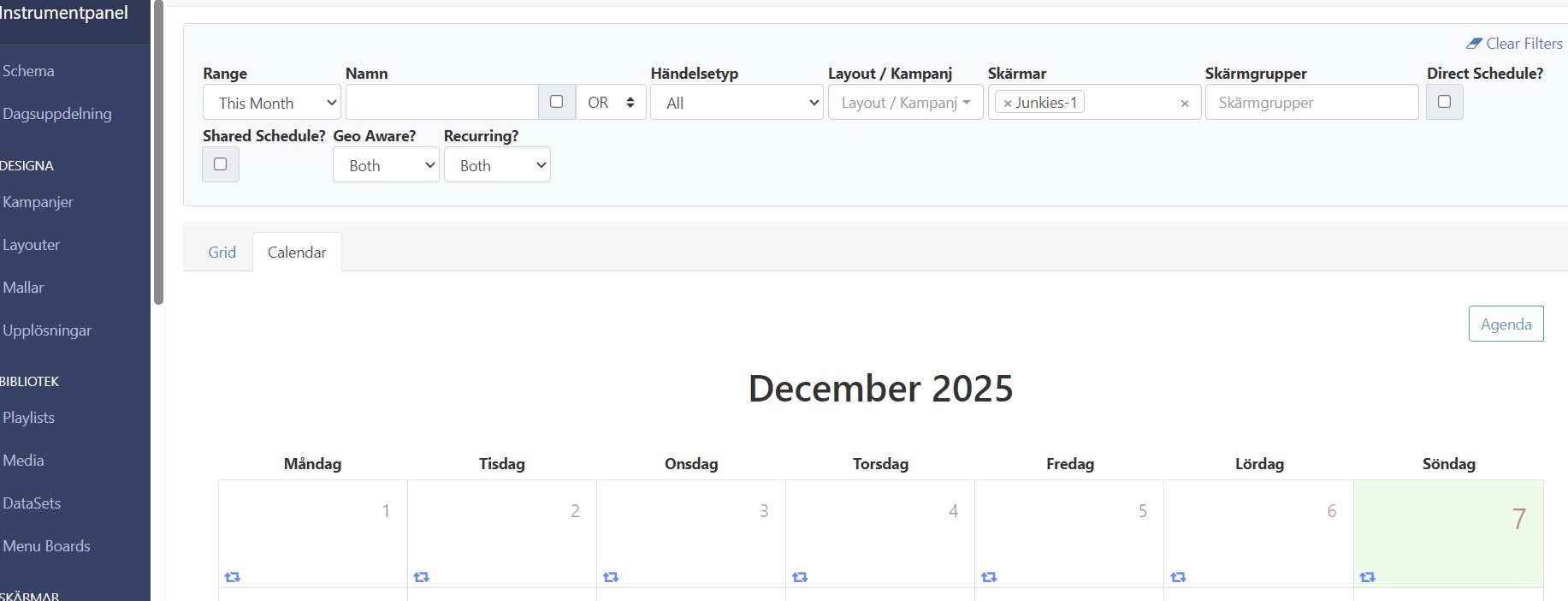1568x601 pixels.
Task: Open the Recurring dropdown
Action: pyautogui.click(x=497, y=165)
